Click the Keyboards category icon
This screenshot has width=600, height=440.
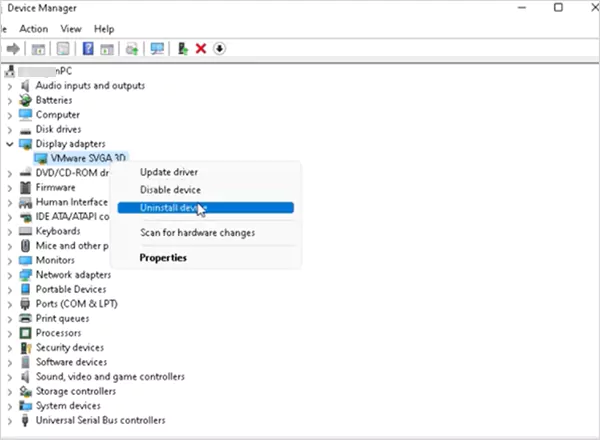[x=25, y=231]
